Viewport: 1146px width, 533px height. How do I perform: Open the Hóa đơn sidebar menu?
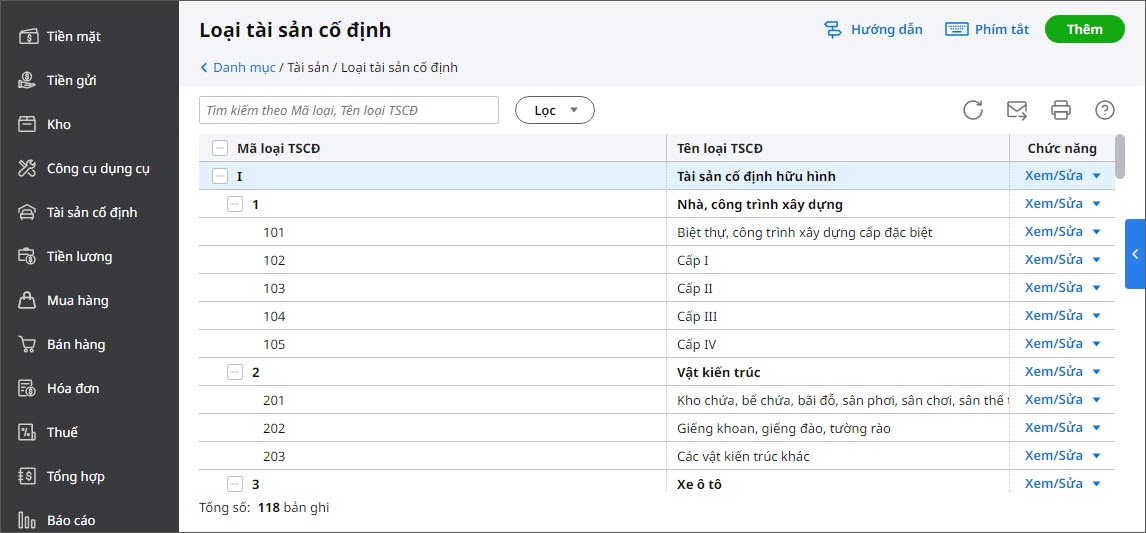coord(73,388)
